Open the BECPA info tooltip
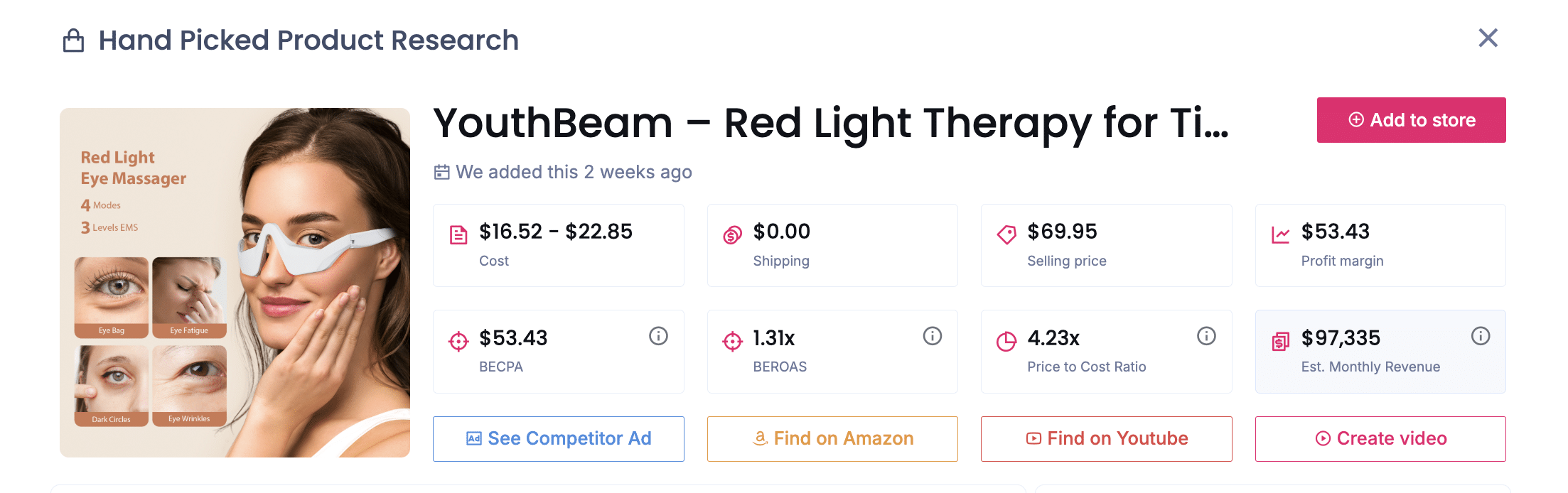Image resolution: width=1568 pixels, height=493 pixels. click(x=657, y=336)
